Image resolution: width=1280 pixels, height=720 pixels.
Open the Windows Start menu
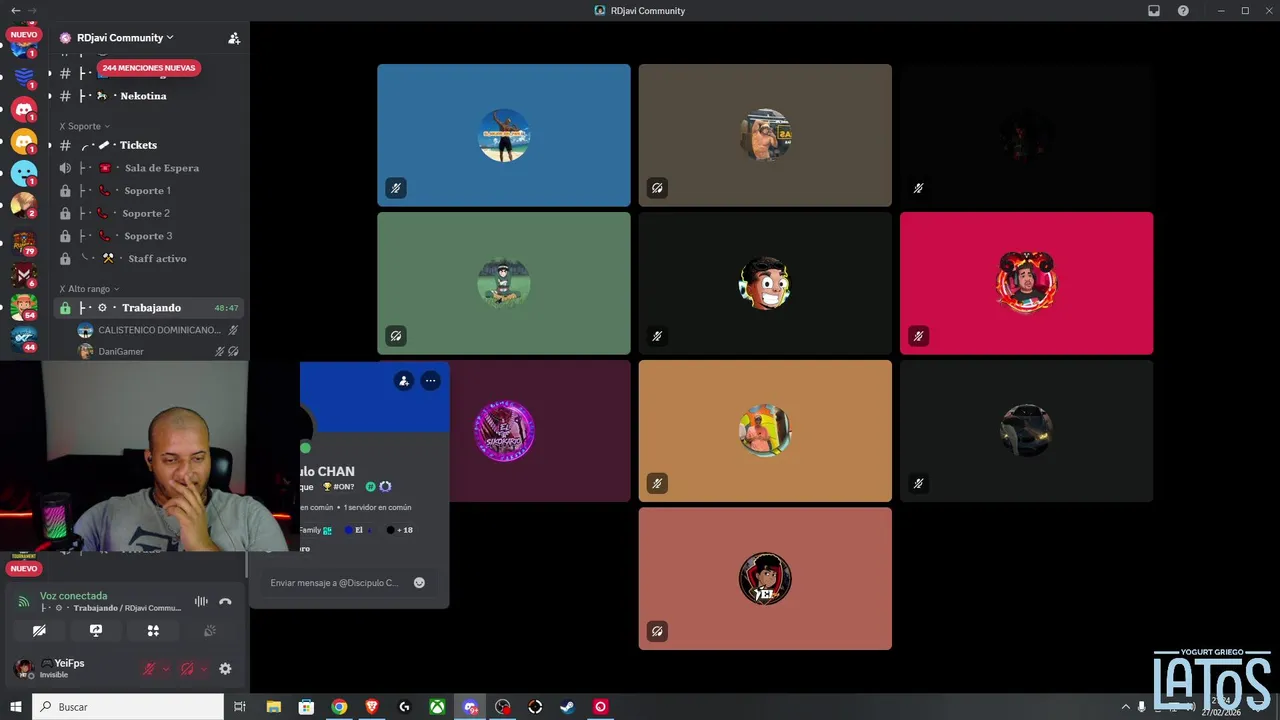coord(15,707)
